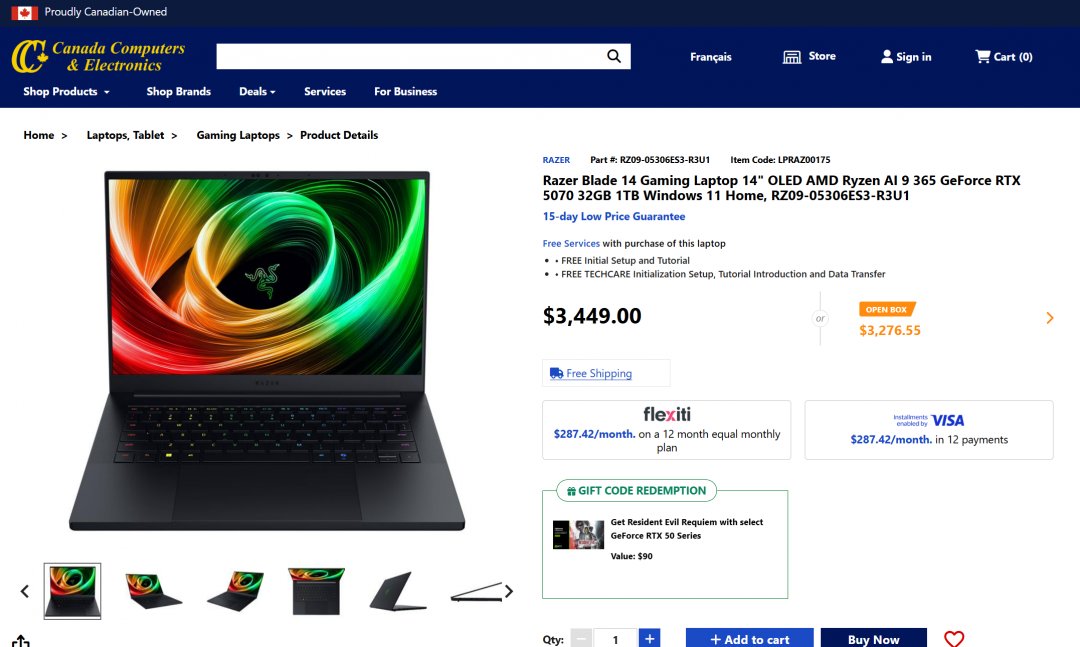The width and height of the screenshot is (1080, 647).
Task: Decrease quantity with minus button
Action: (x=581, y=638)
